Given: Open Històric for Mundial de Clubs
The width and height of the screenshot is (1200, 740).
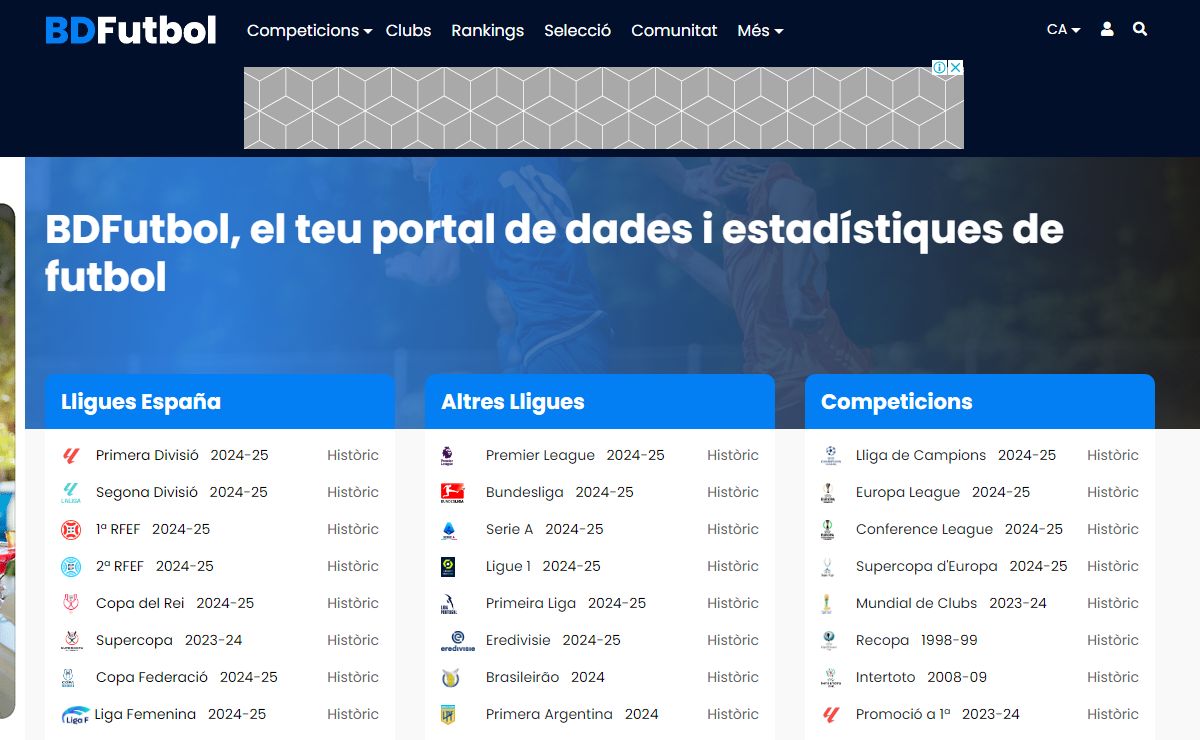Looking at the screenshot, I should [x=1113, y=603].
